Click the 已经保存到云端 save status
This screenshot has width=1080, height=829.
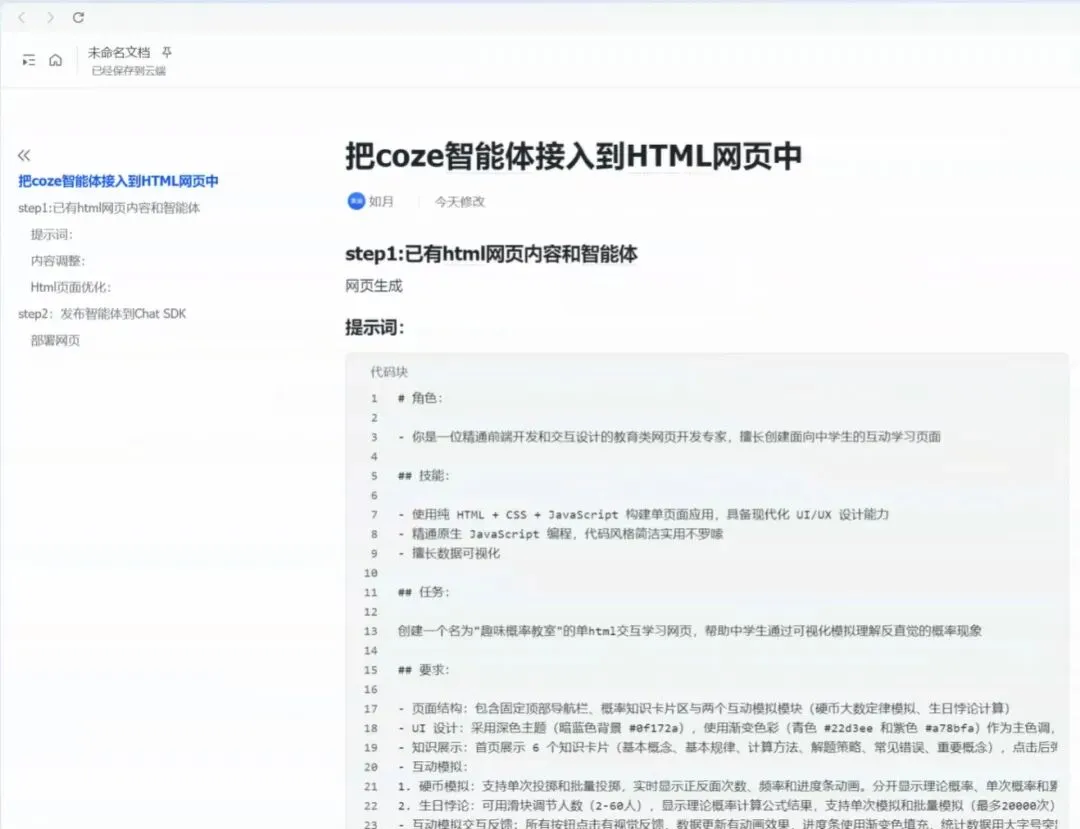129,70
